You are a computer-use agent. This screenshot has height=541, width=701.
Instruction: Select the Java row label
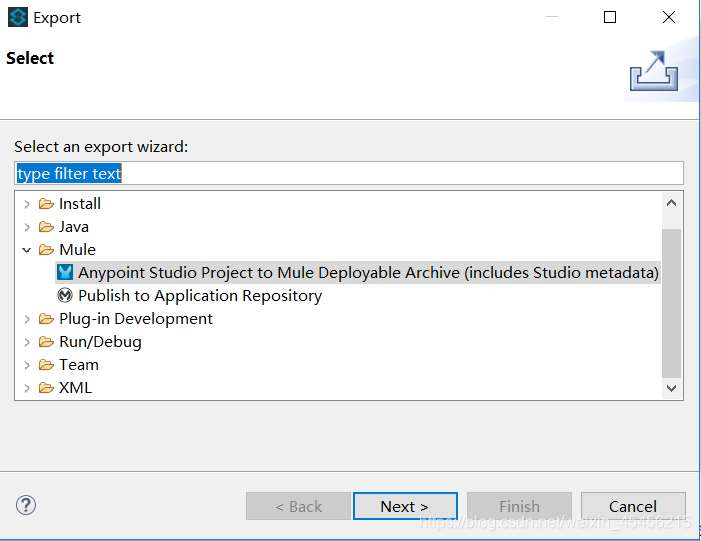(x=74, y=227)
